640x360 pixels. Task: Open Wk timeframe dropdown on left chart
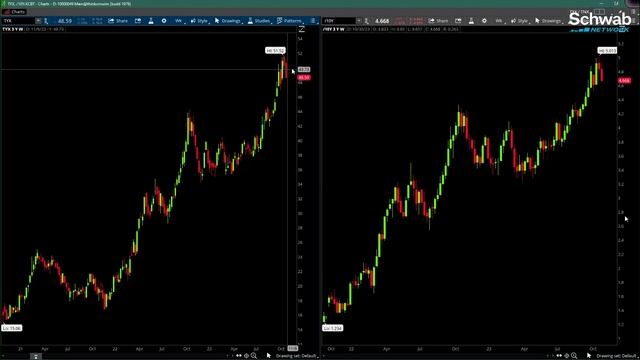(179, 21)
